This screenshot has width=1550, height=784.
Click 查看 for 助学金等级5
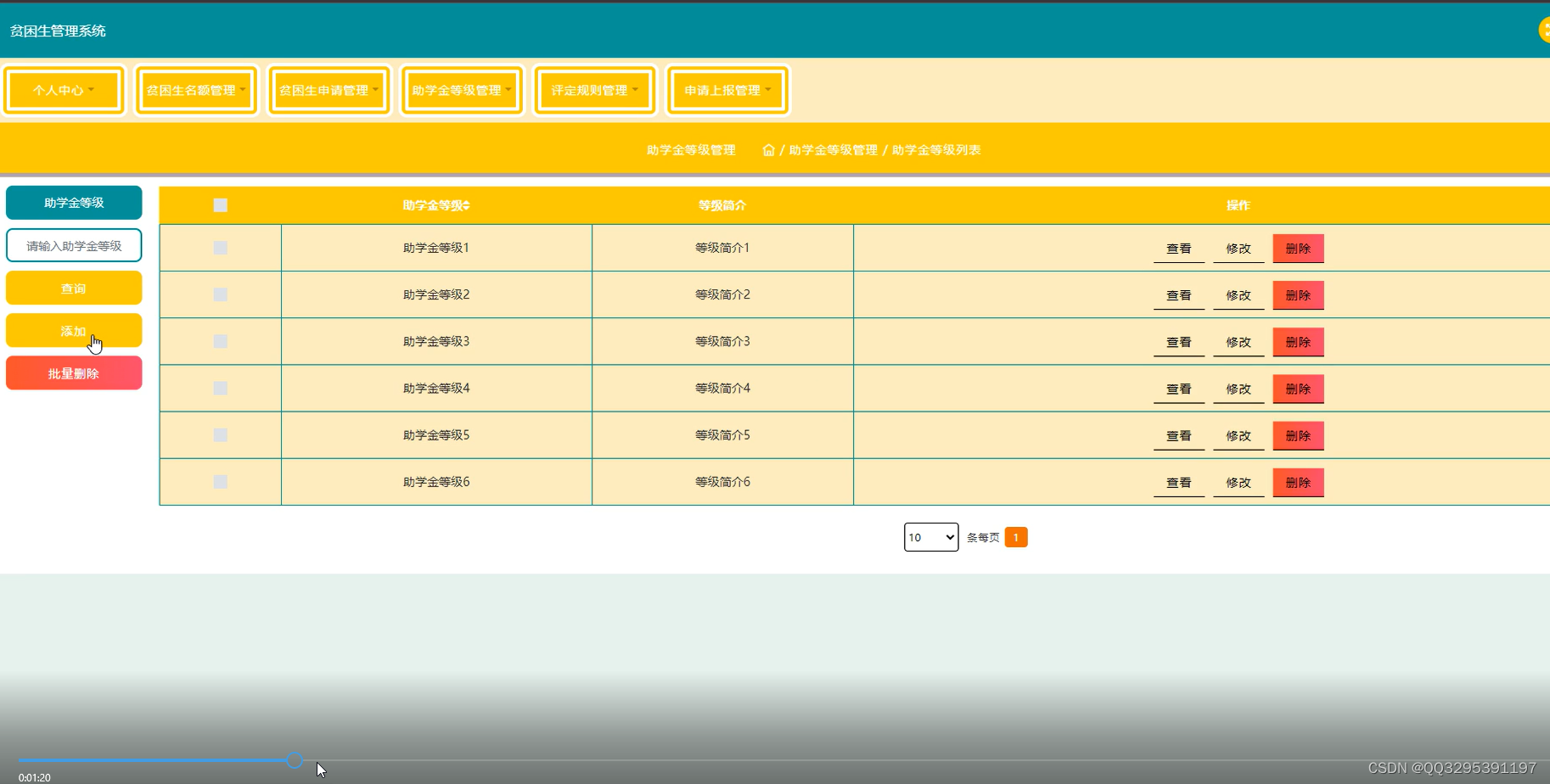click(x=1179, y=435)
